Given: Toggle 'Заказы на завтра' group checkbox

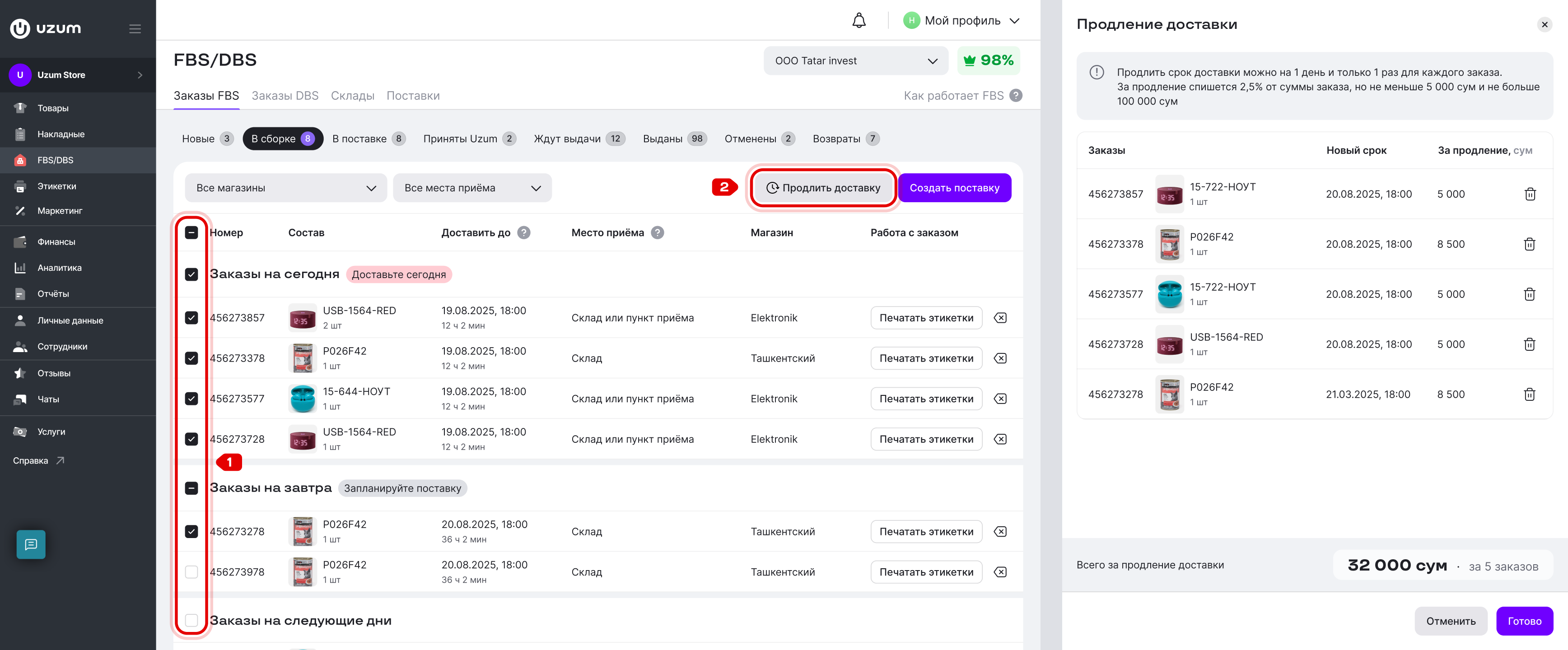Looking at the screenshot, I should click(x=191, y=488).
